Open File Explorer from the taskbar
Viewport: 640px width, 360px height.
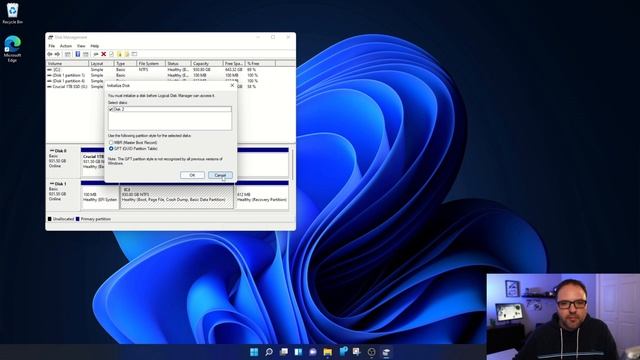click(328, 352)
